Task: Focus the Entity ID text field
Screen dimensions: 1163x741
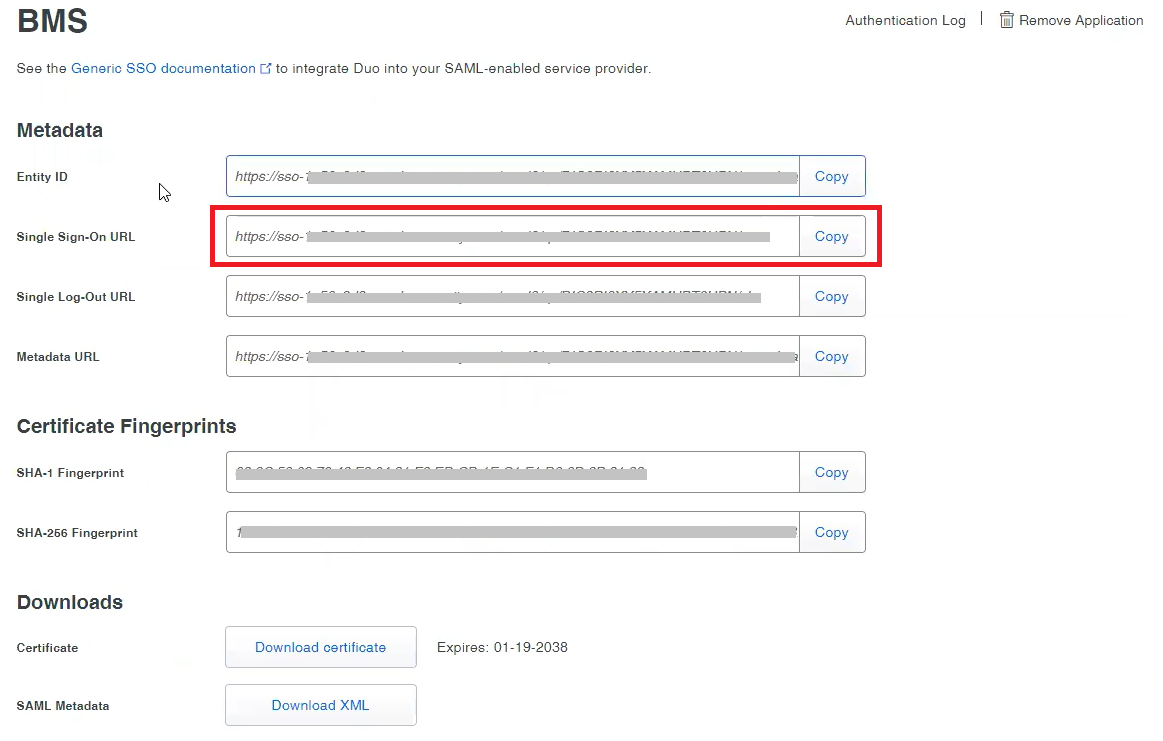Action: (512, 176)
